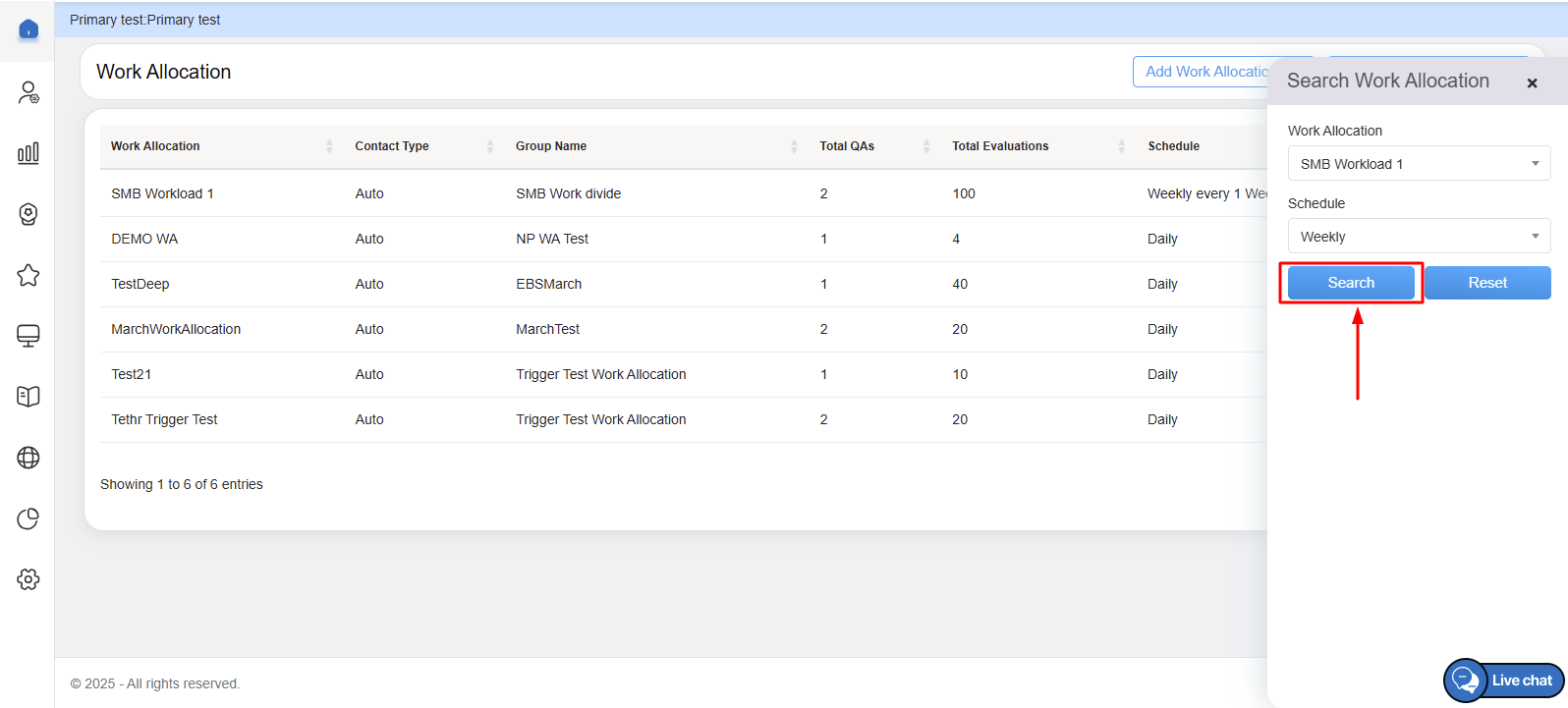The width and height of the screenshot is (1568, 708).
Task: Sort table by Group Name column
Action: [x=551, y=146]
